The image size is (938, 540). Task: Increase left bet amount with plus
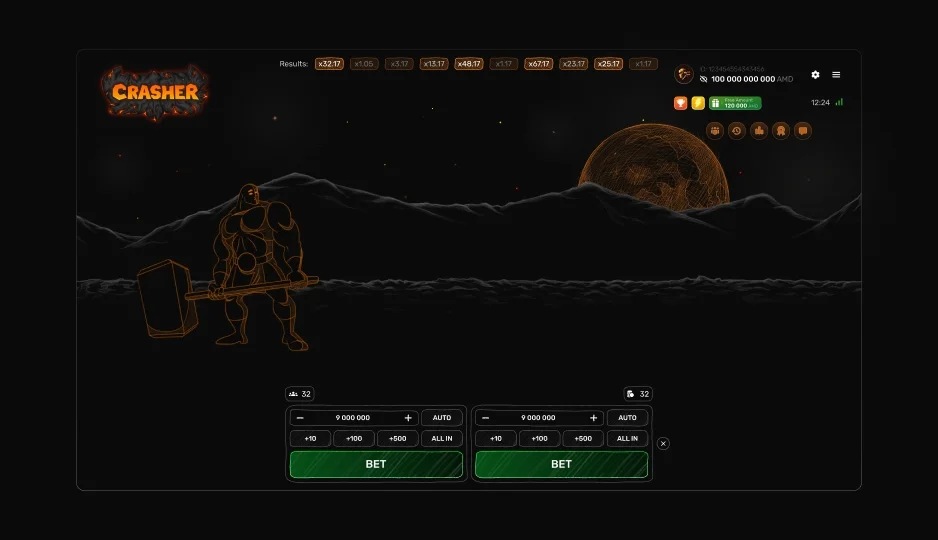408,418
